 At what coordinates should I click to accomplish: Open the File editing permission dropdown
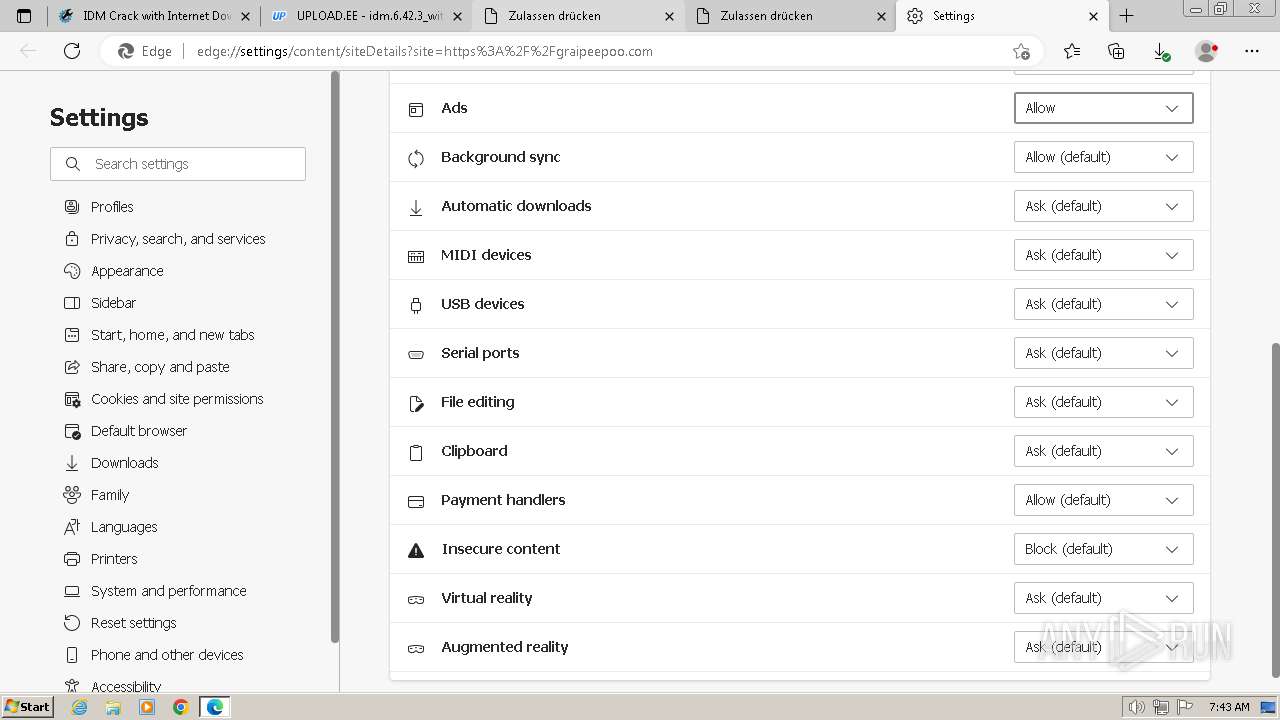click(1103, 402)
